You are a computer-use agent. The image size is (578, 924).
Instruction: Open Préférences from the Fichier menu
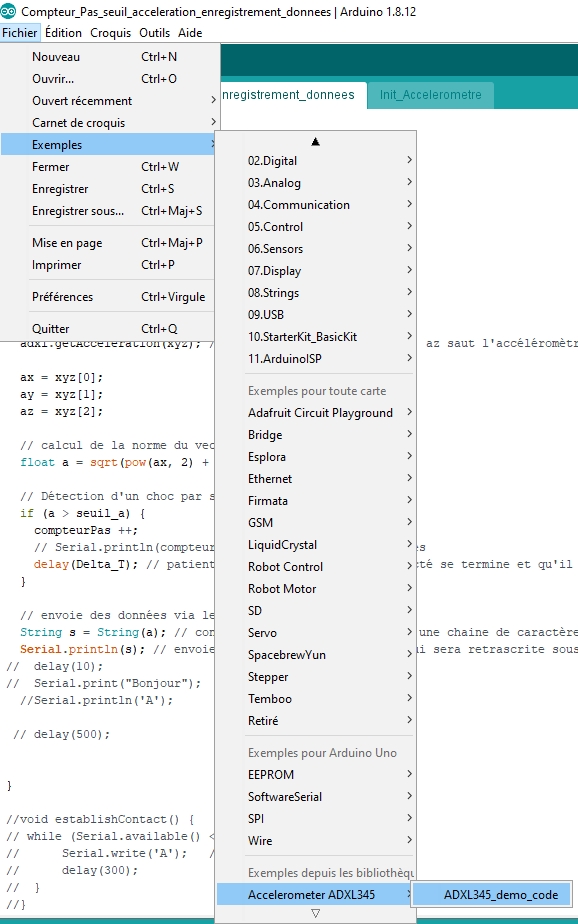click(x=110, y=297)
